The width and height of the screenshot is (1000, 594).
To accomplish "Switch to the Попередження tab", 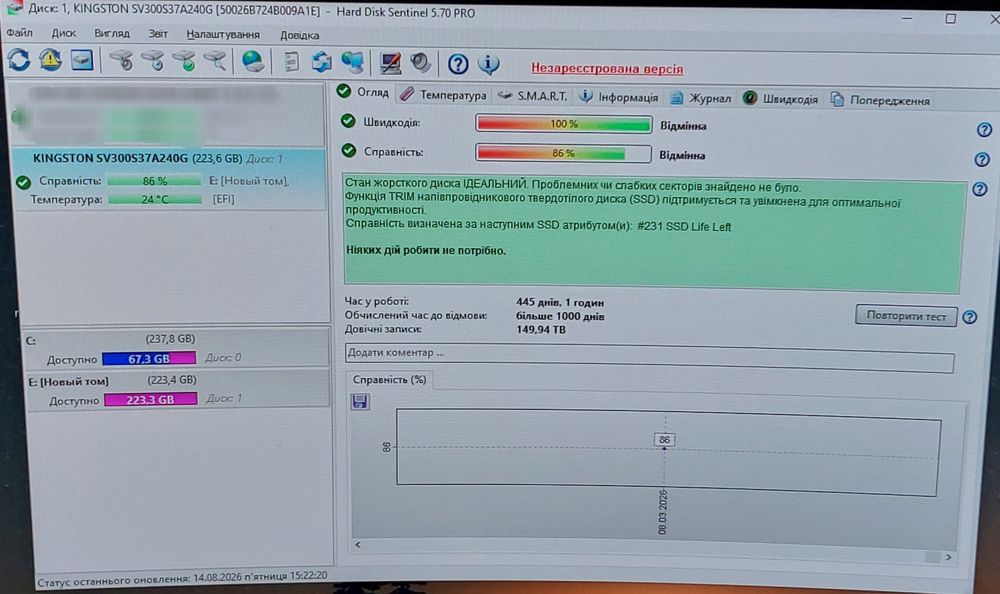I will [x=880, y=100].
